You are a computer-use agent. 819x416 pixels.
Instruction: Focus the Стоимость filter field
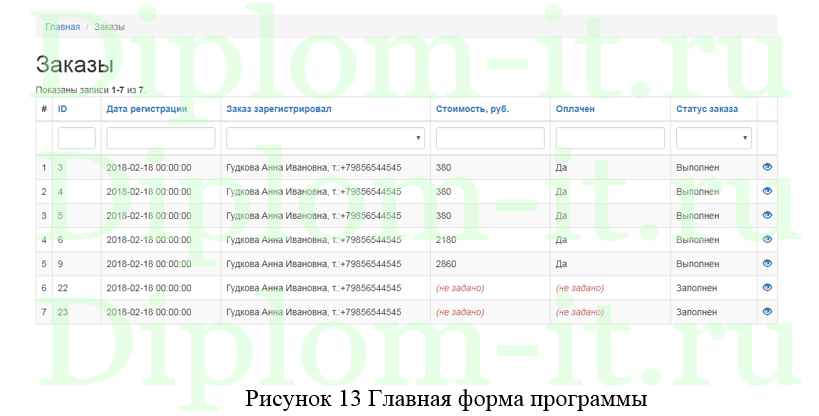tap(490, 138)
